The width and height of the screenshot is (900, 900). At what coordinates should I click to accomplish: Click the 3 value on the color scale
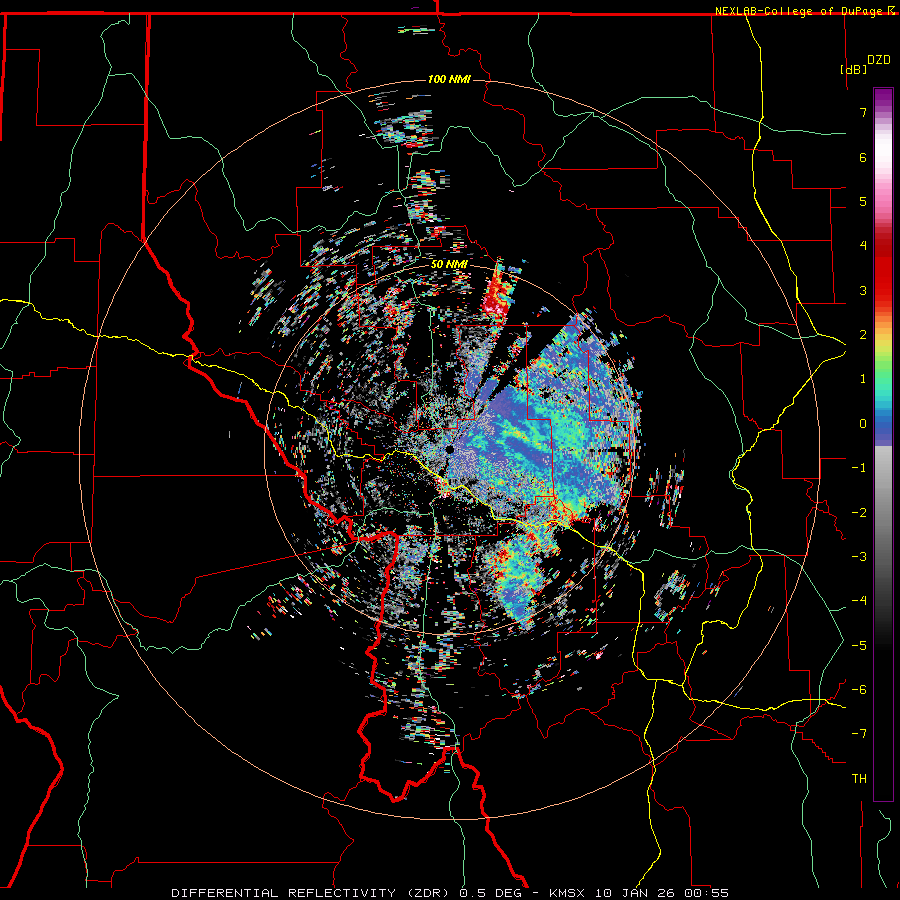coord(863,290)
